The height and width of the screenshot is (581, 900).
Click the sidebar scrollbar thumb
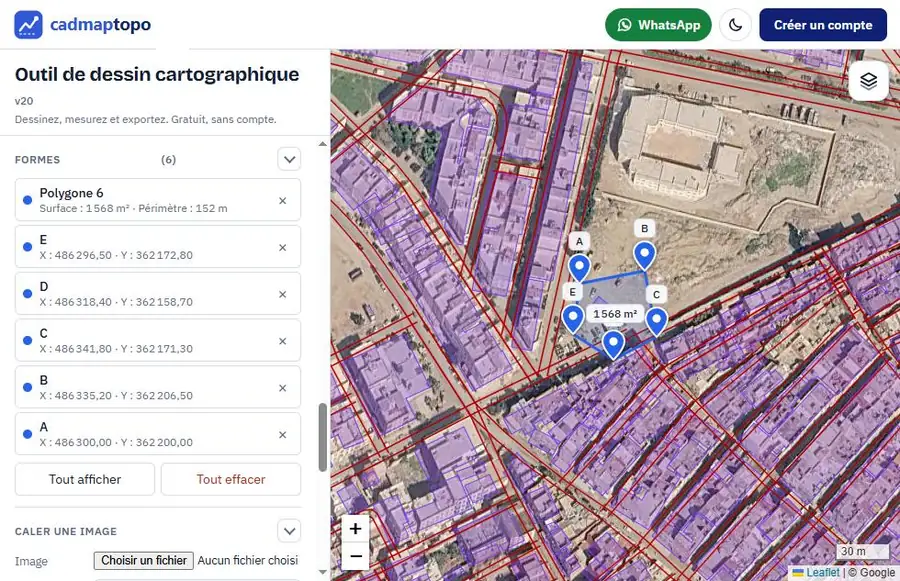323,437
